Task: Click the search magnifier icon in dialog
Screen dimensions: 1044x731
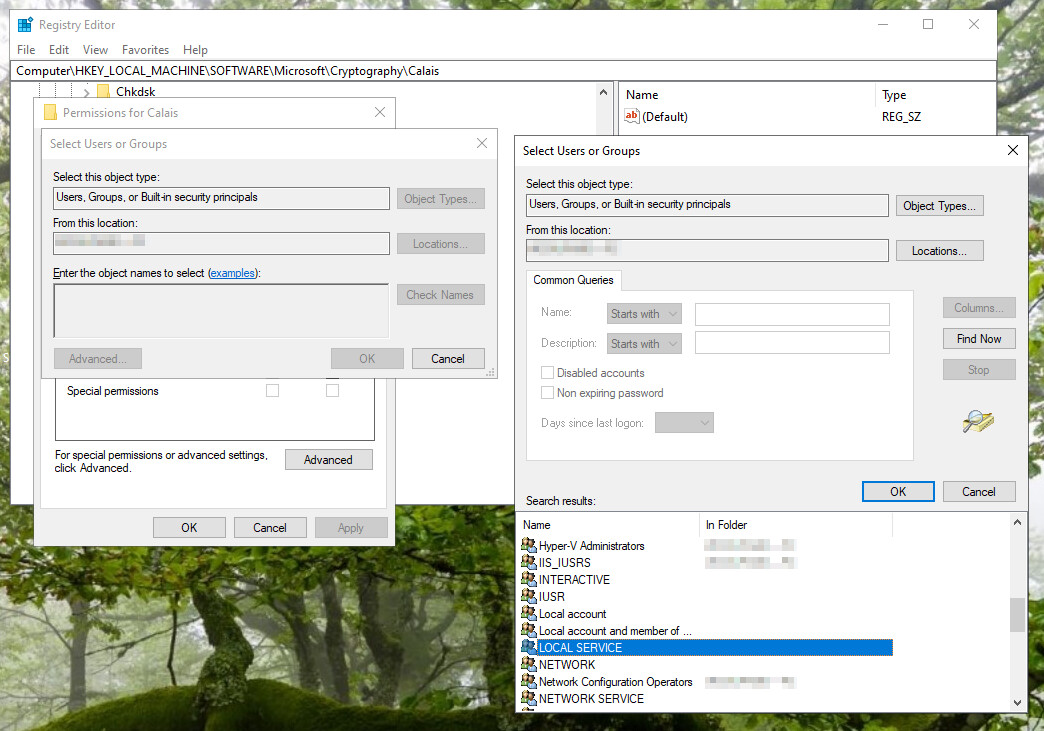Action: pyautogui.click(x=978, y=421)
